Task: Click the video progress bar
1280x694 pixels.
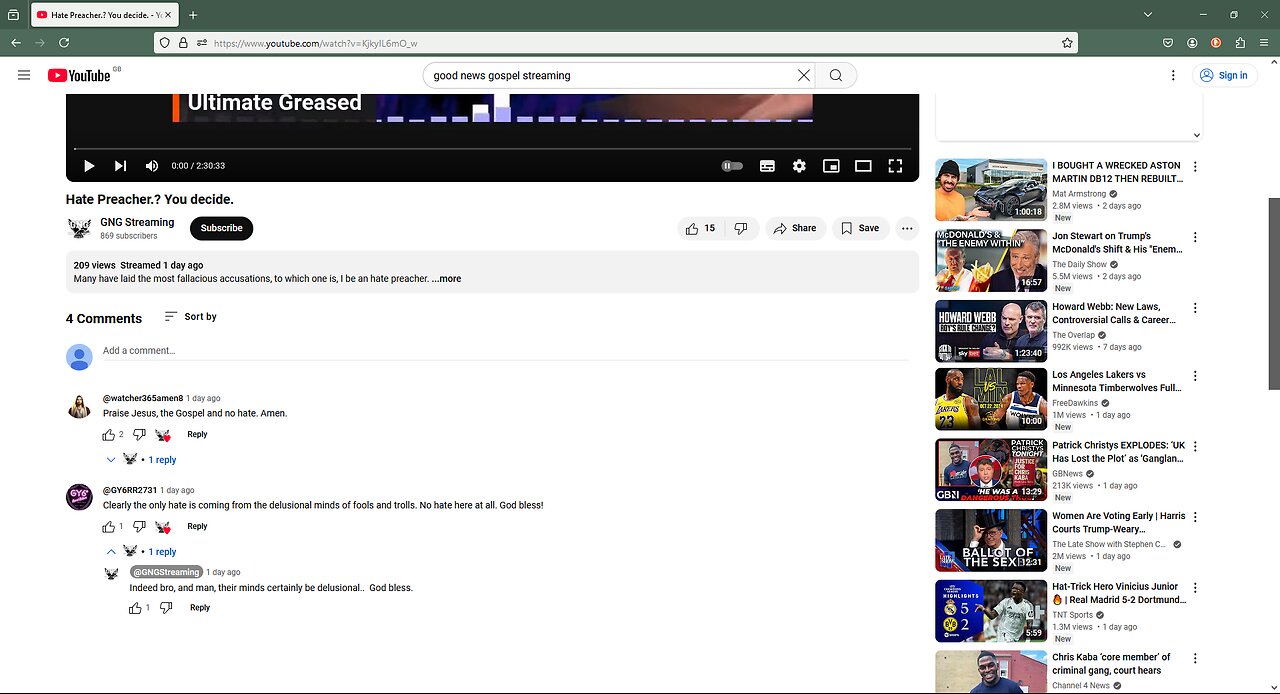Action: click(492, 149)
